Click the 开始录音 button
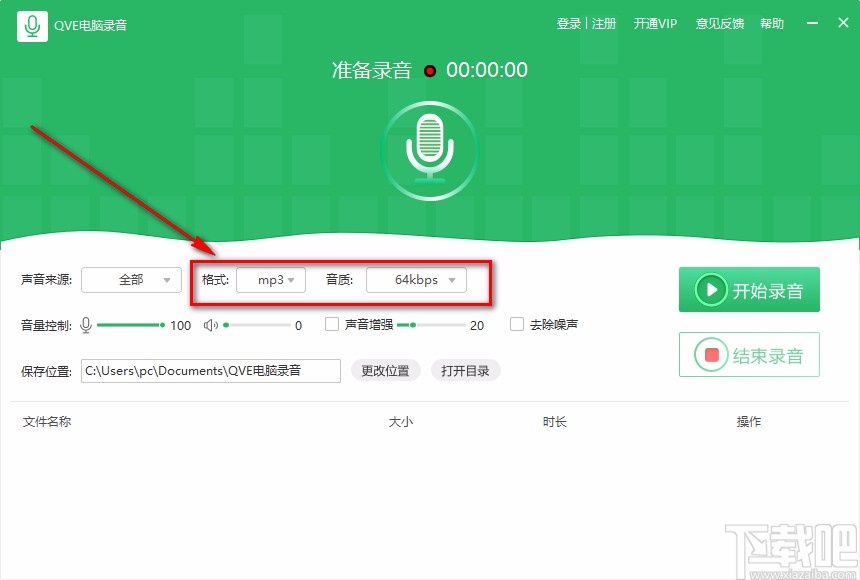Screen dimensions: 860x580 pyautogui.click(x=749, y=289)
